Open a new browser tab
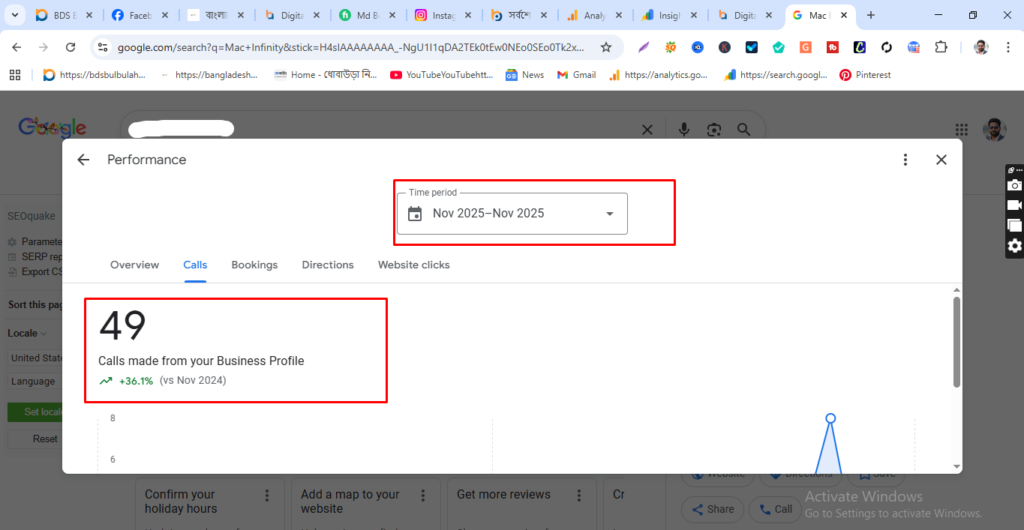The width and height of the screenshot is (1024, 530). tap(871, 15)
